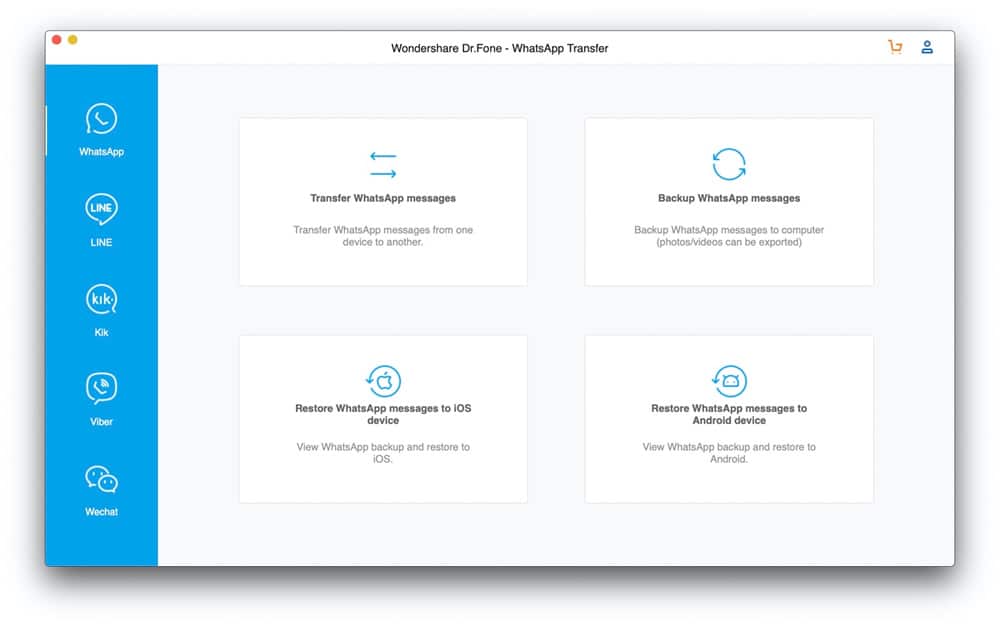Minimize the window with the yellow button
The image size is (1000, 626).
pos(73,40)
